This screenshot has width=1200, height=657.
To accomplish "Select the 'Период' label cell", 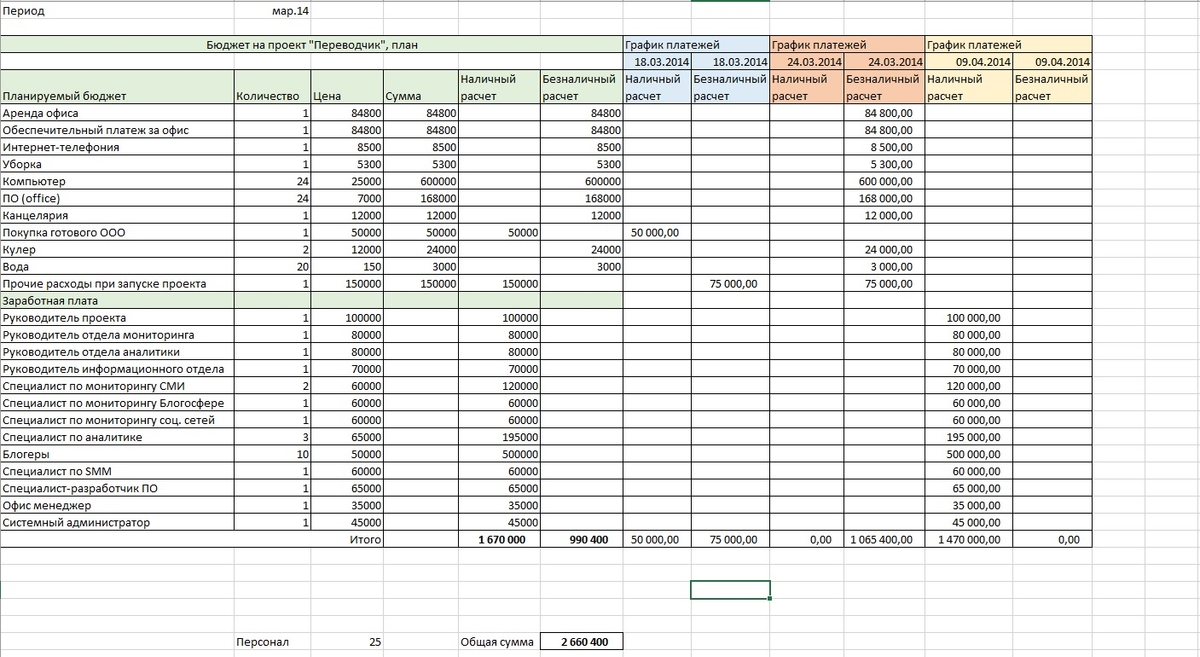I will tap(117, 12).
